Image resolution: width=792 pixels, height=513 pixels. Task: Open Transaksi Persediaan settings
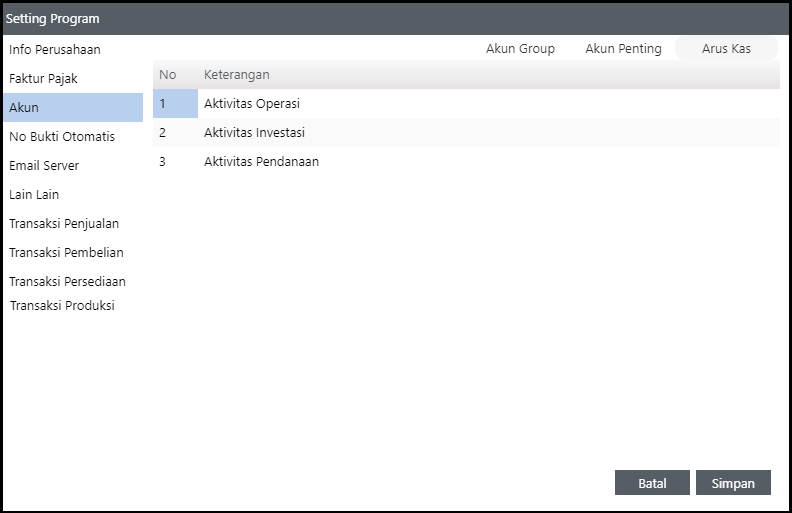click(67, 281)
